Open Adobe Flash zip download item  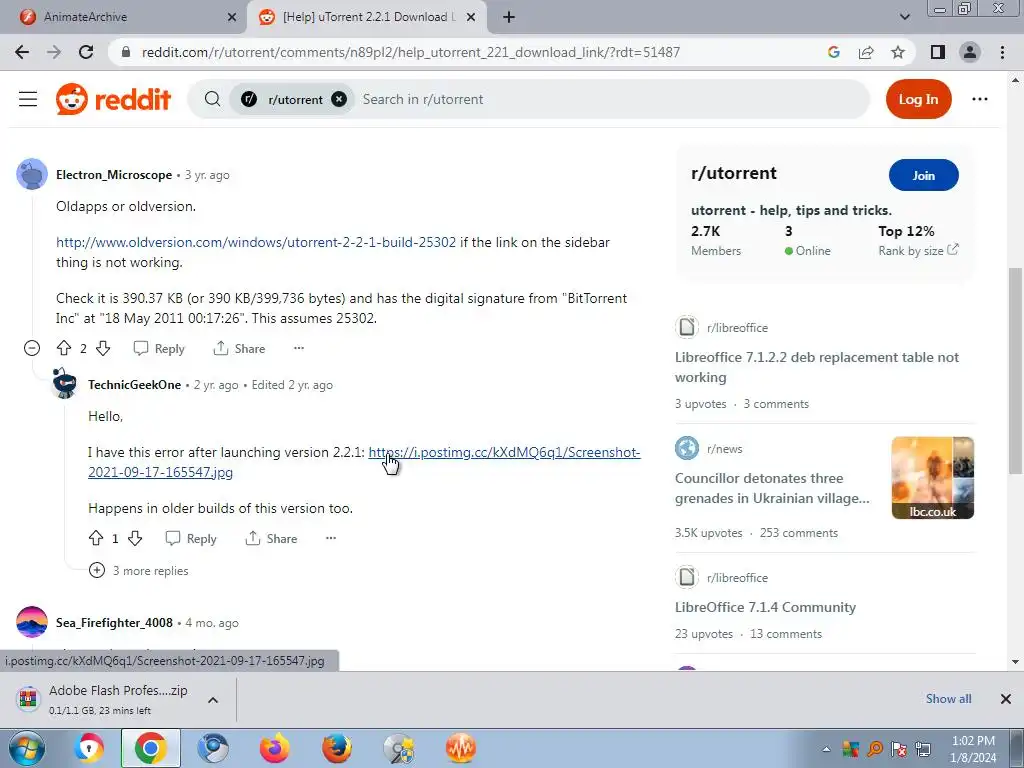point(118,699)
